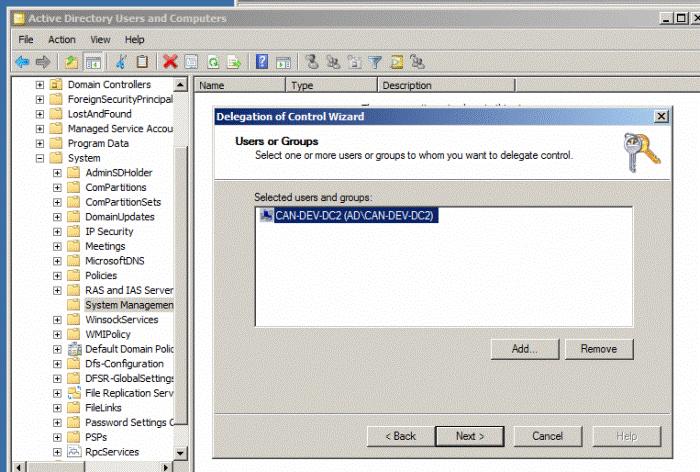Click the File Replication Service tree icon

point(74,393)
